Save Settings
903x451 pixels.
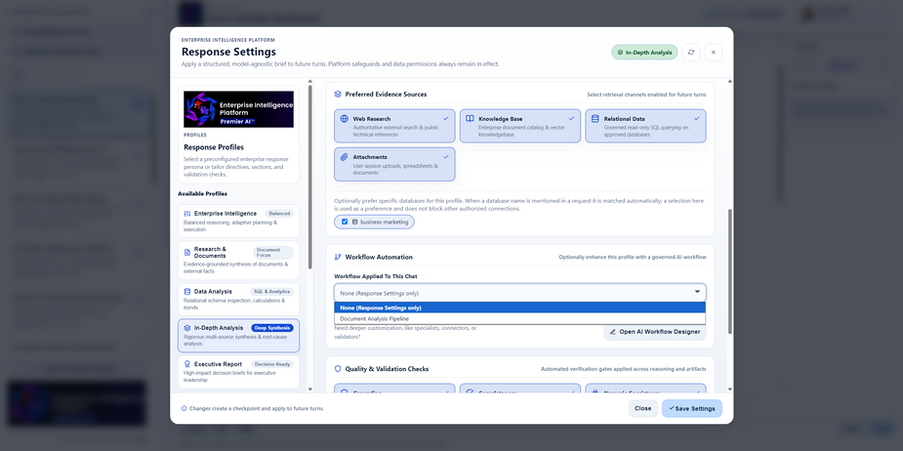tap(692, 408)
